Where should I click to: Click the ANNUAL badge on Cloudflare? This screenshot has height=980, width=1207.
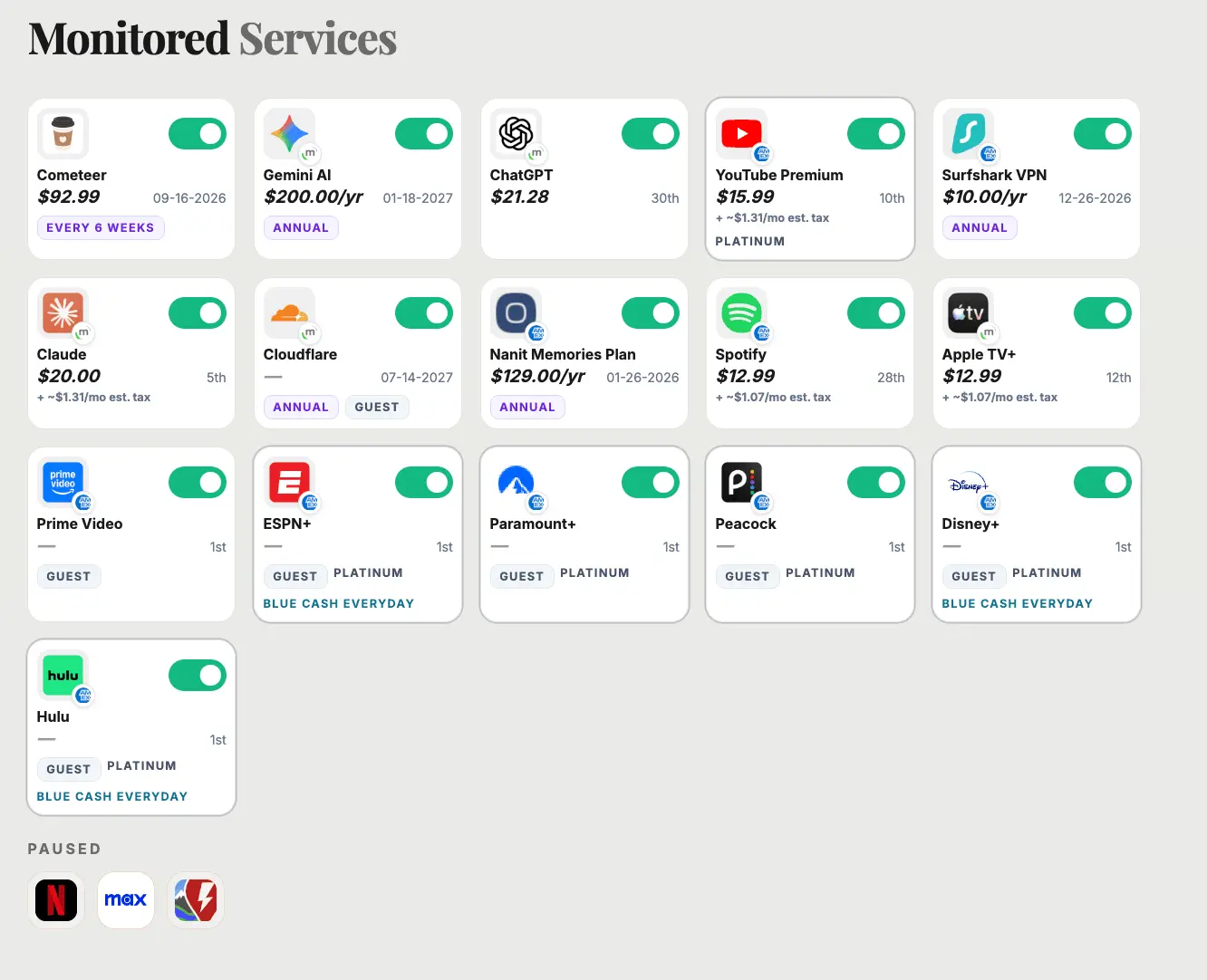301,407
